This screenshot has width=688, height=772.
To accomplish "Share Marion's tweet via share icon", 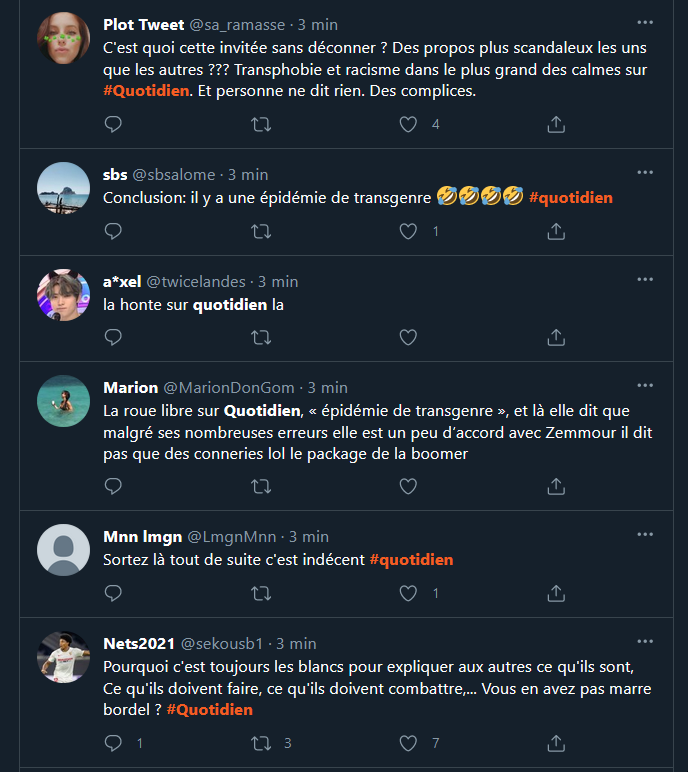I will coord(556,486).
